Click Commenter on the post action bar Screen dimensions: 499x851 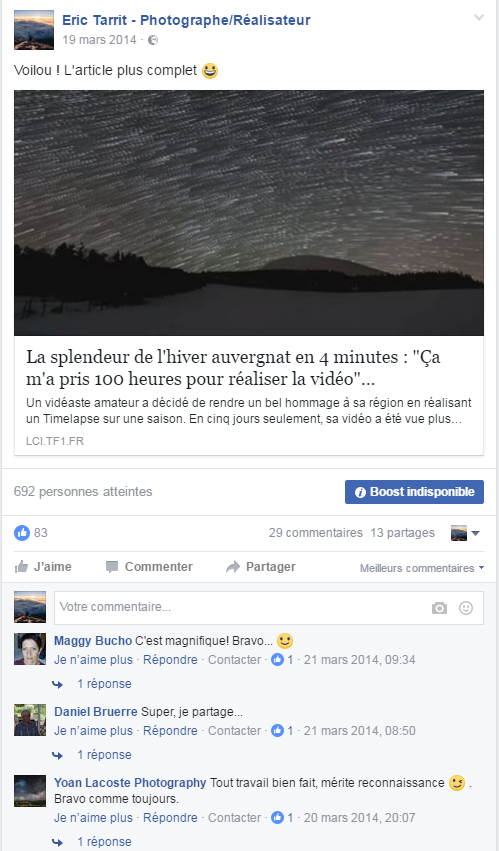pyautogui.click(x=149, y=567)
